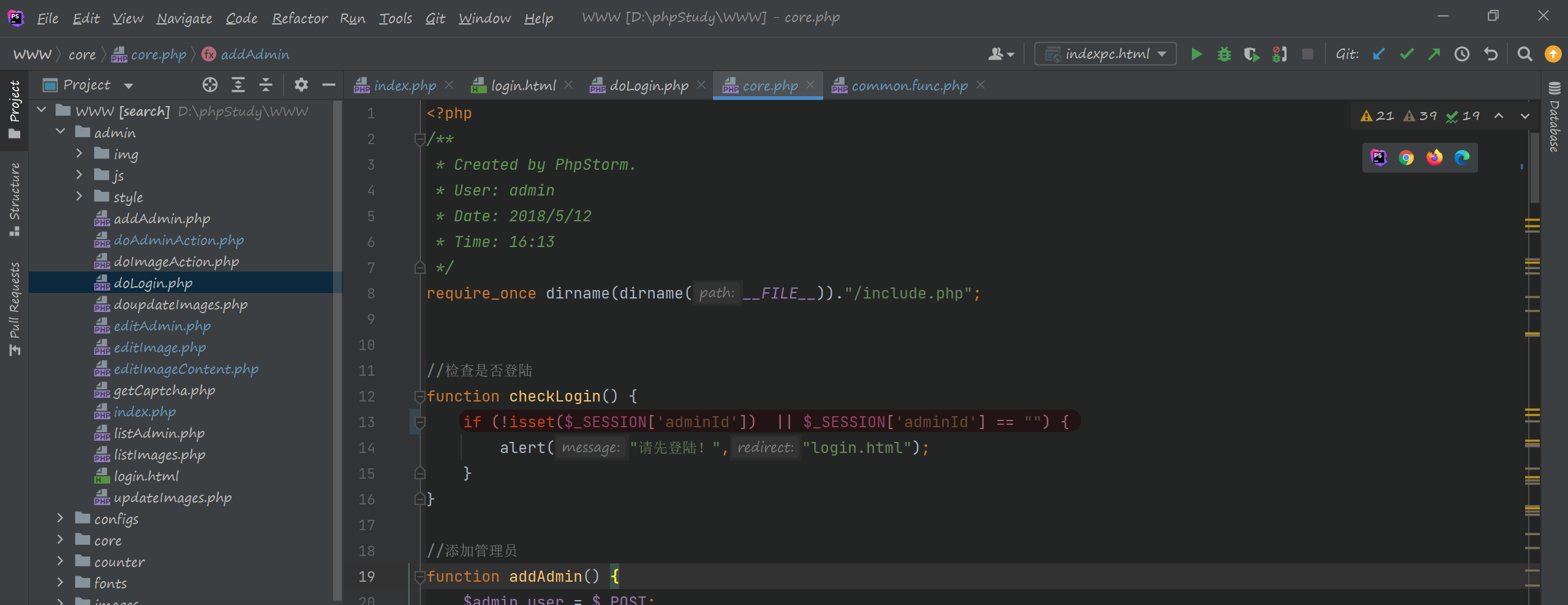Screen dimensions: 1568x605
Task: Fold the addAdmin function at line 19
Action: pos(420,577)
